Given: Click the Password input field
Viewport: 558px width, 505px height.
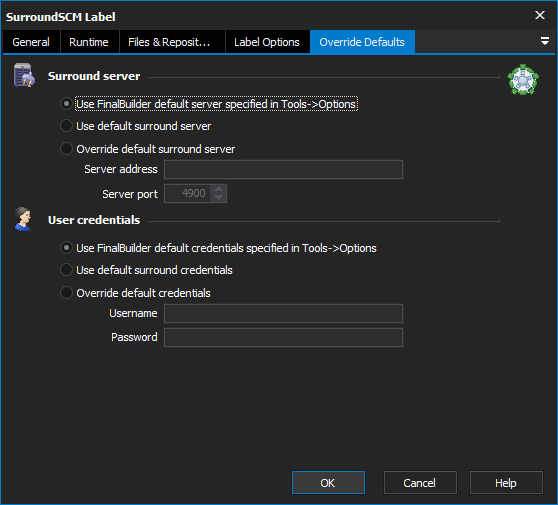Looking at the screenshot, I should (283, 337).
